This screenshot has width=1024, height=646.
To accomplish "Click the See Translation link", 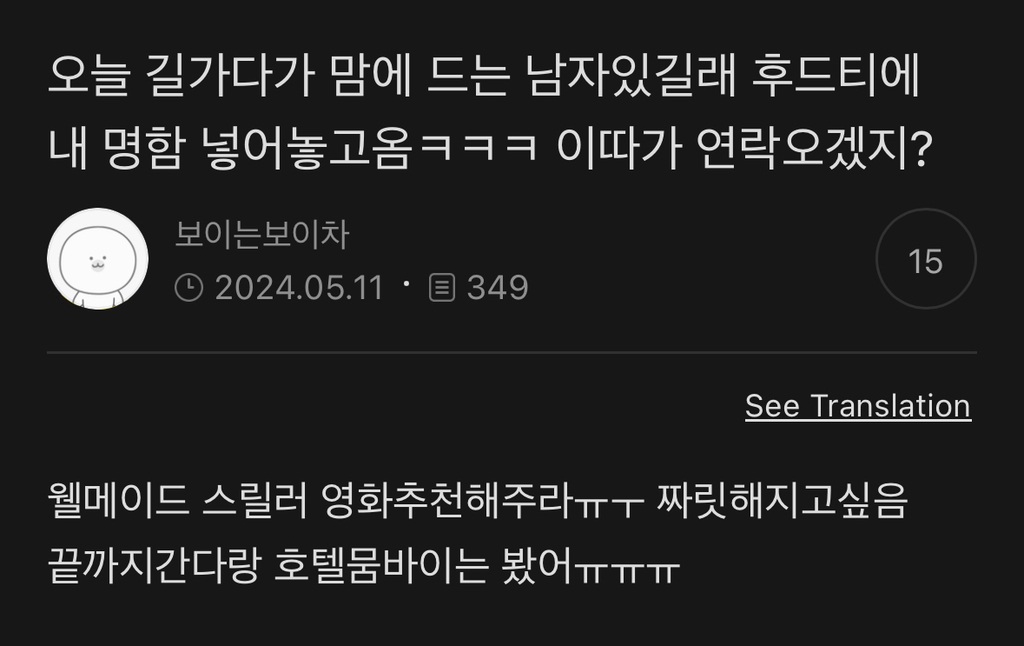I will (x=858, y=406).
